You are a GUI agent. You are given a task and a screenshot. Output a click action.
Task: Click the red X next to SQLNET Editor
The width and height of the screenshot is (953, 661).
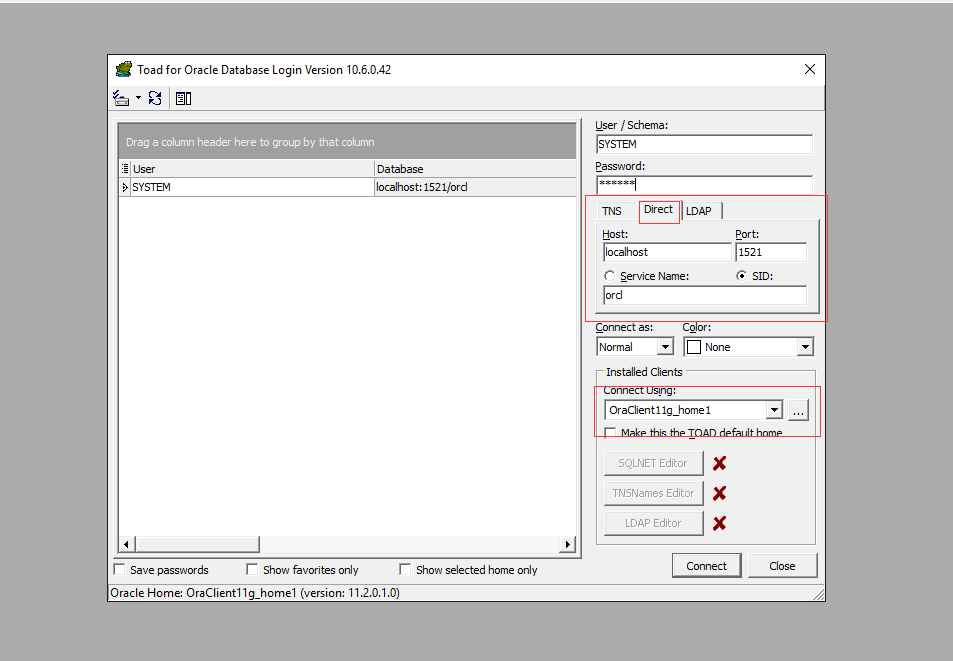pyautogui.click(x=719, y=463)
